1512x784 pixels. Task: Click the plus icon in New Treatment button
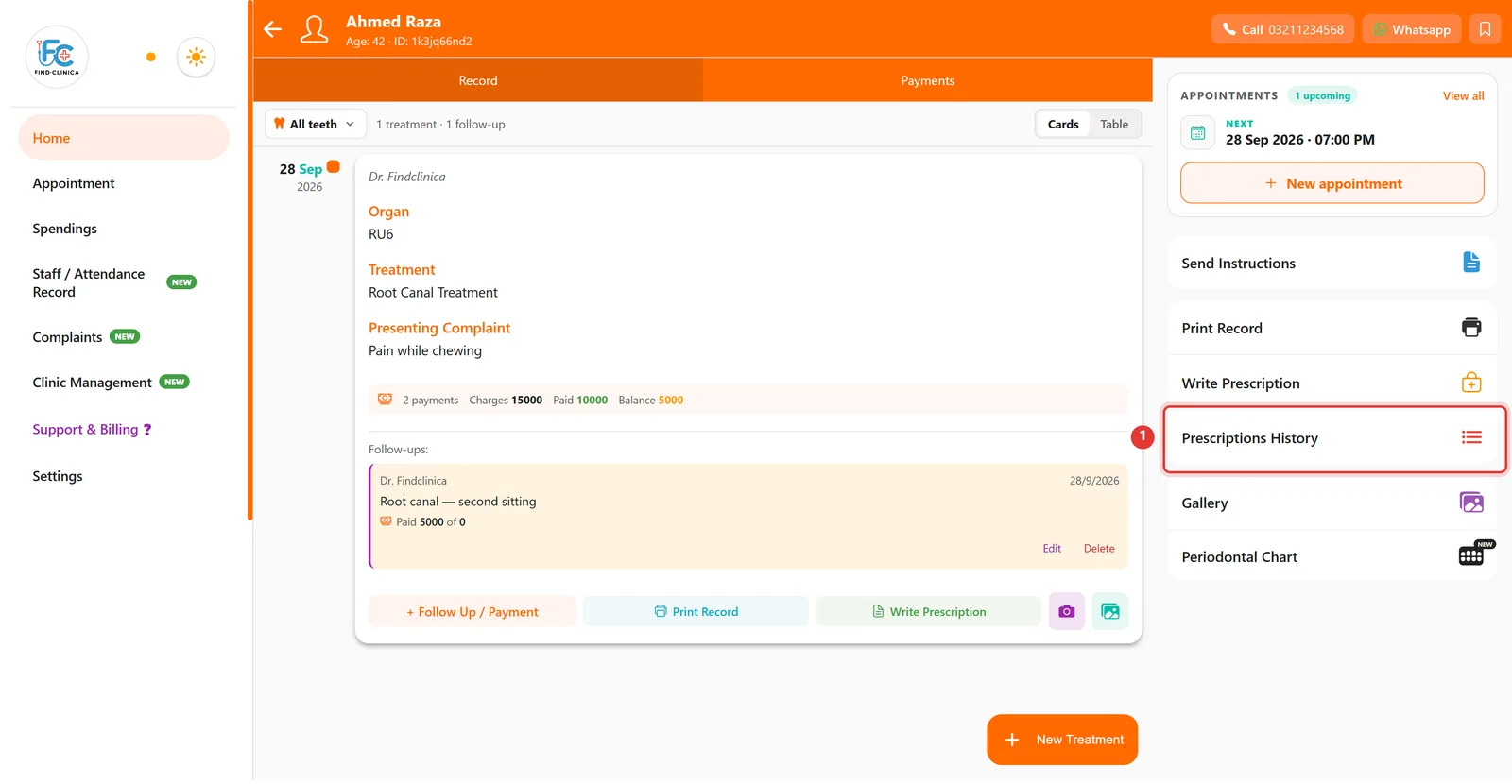click(x=1012, y=740)
